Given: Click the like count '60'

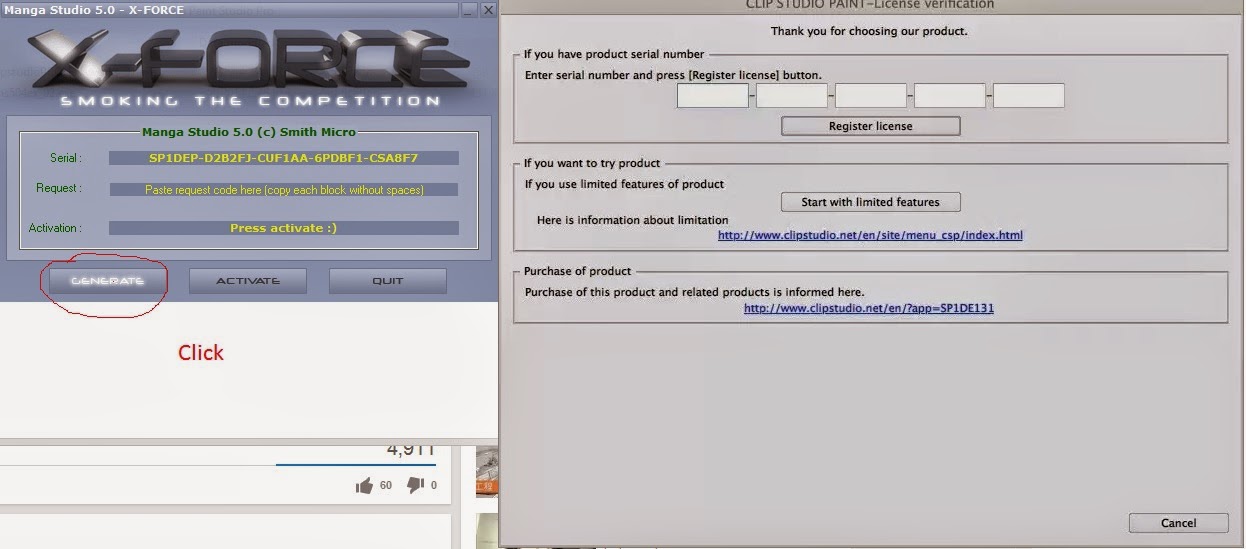Looking at the screenshot, I should pos(386,486).
